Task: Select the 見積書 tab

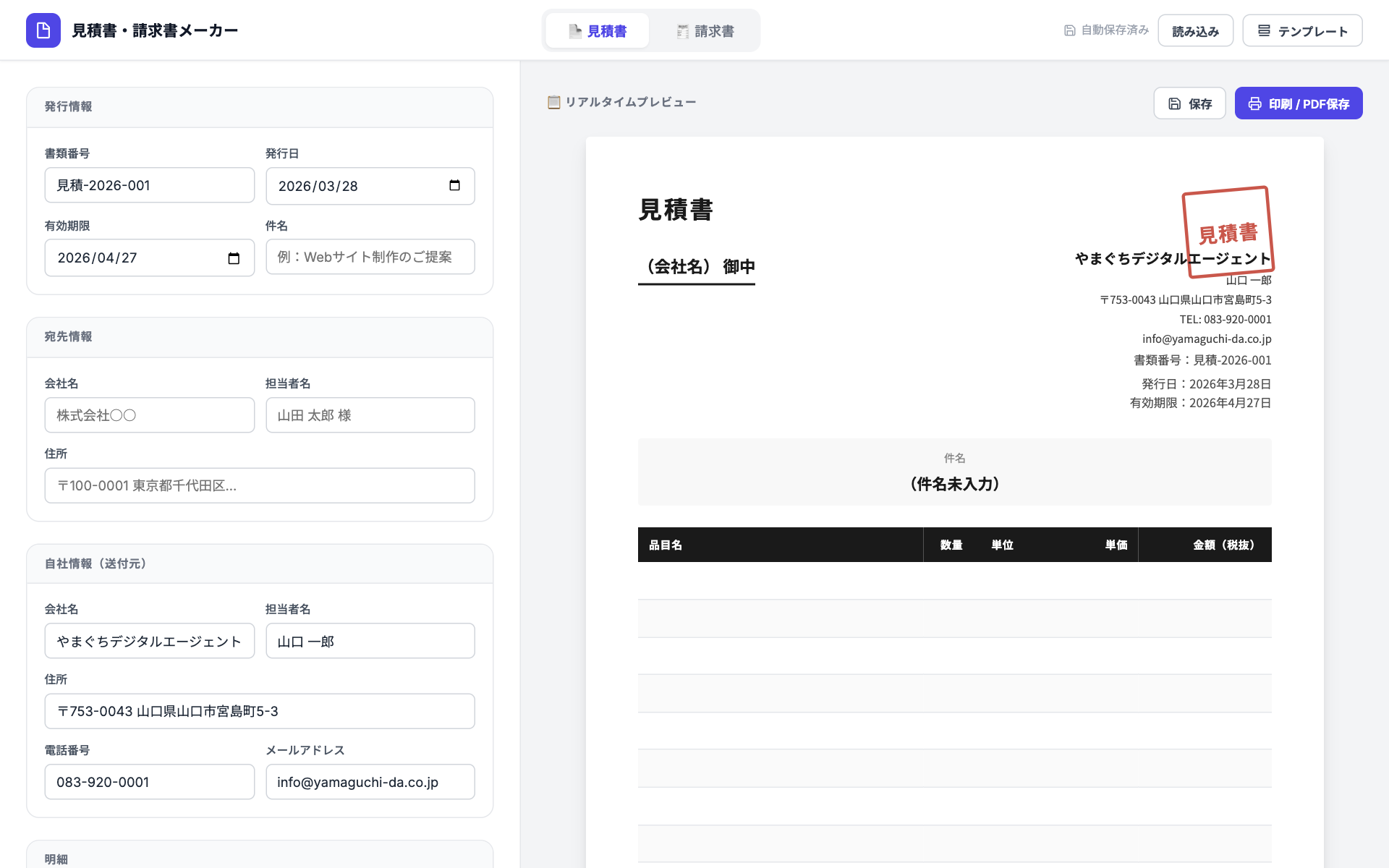Action: point(597,30)
